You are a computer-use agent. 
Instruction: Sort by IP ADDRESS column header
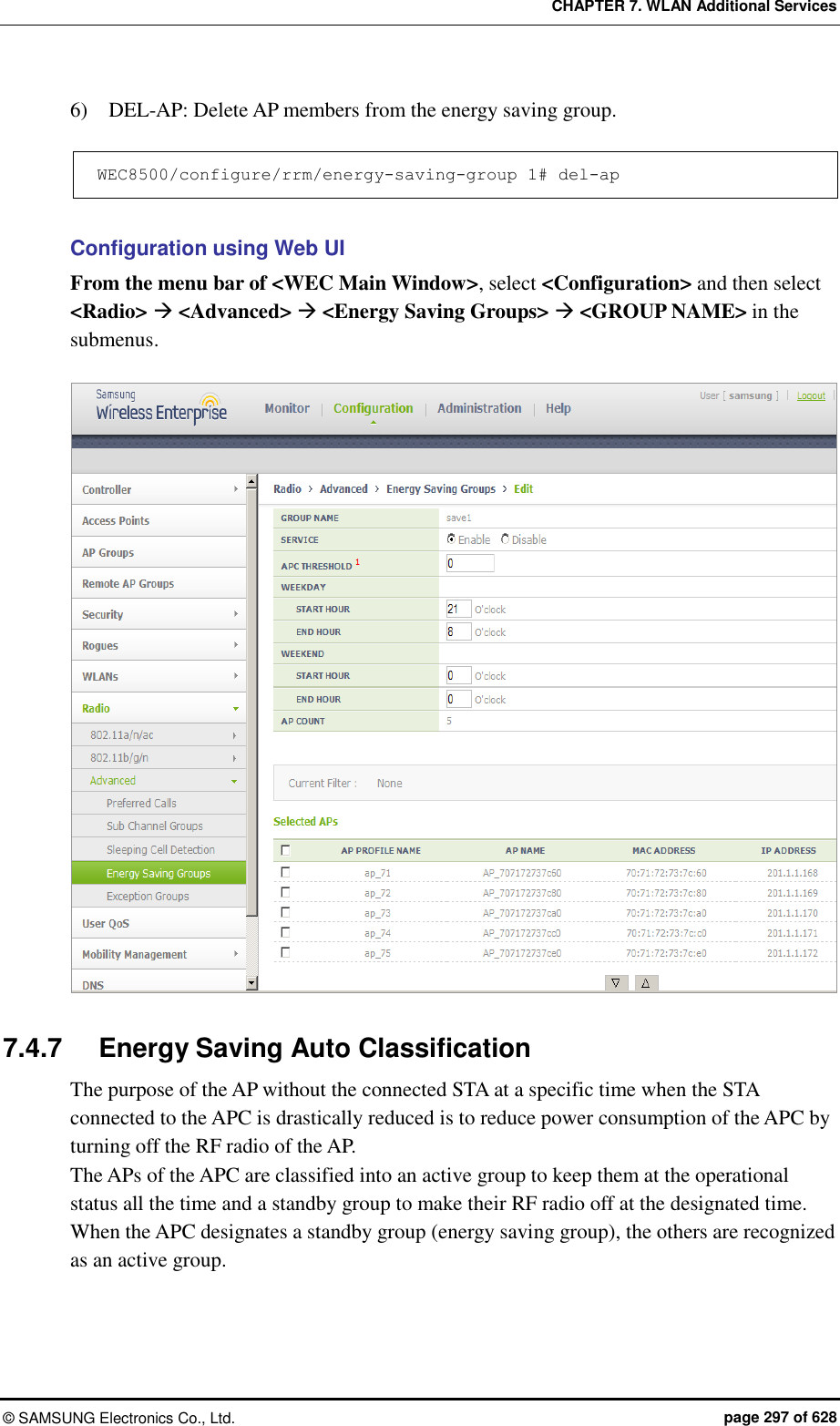(x=789, y=850)
